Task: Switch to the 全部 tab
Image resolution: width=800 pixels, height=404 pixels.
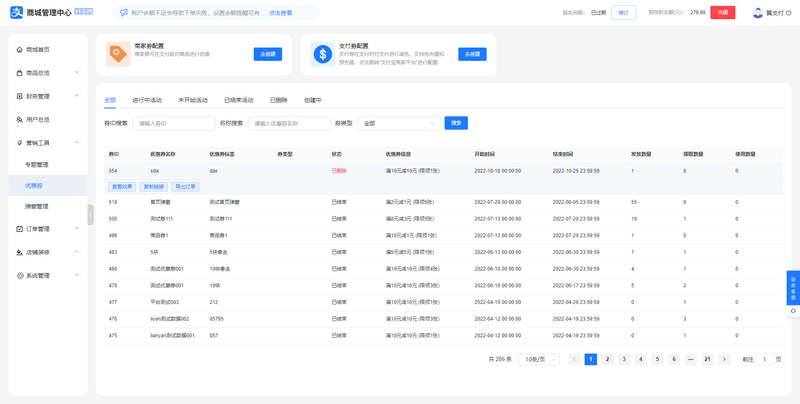Action: 110,100
